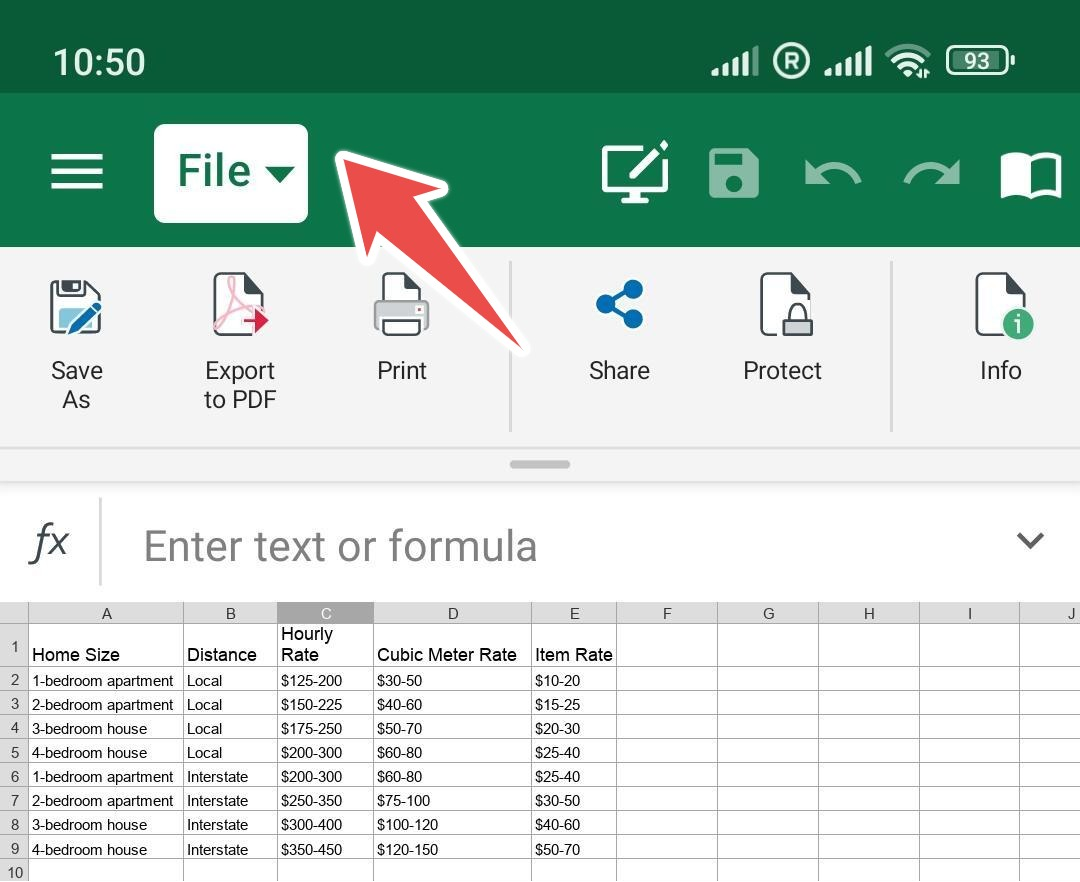This screenshot has height=882, width=1080.
Task: Select cell with '$350-450'
Action: tap(325, 848)
